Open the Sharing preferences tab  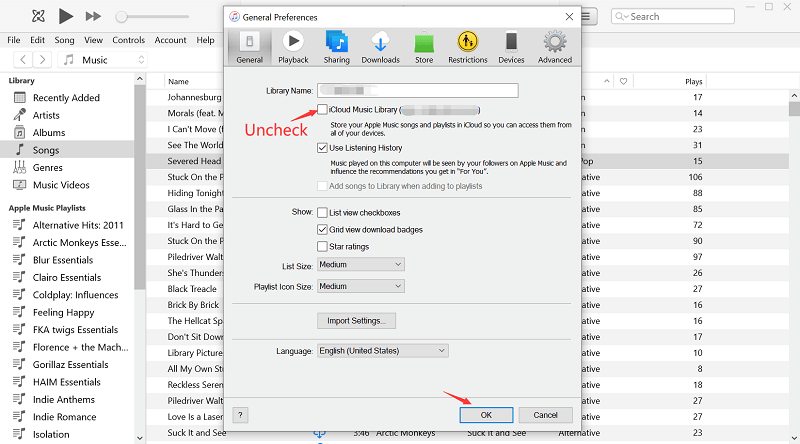coord(336,47)
